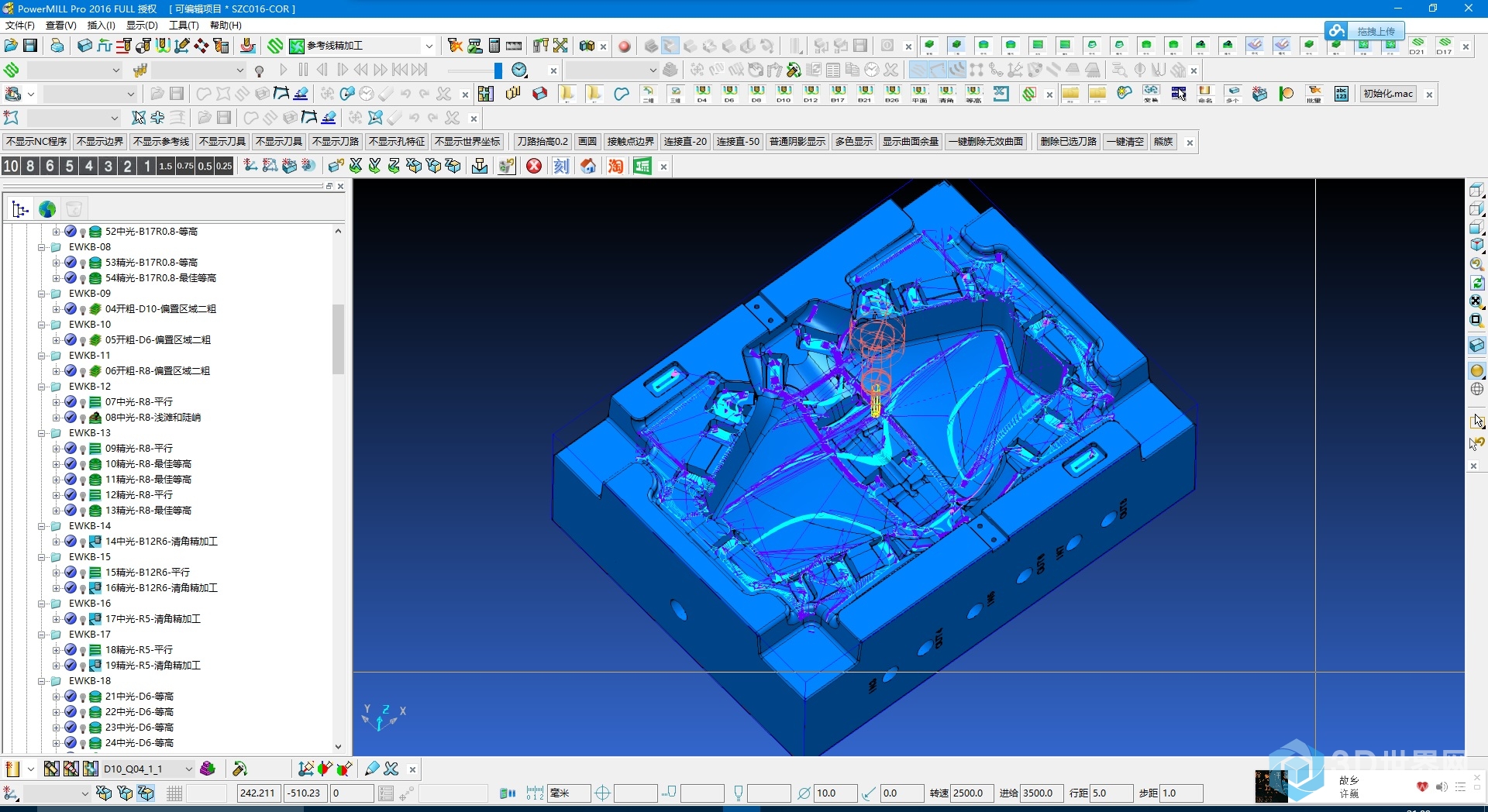
Task: Click the simulation speed slider handle
Action: coord(498,71)
